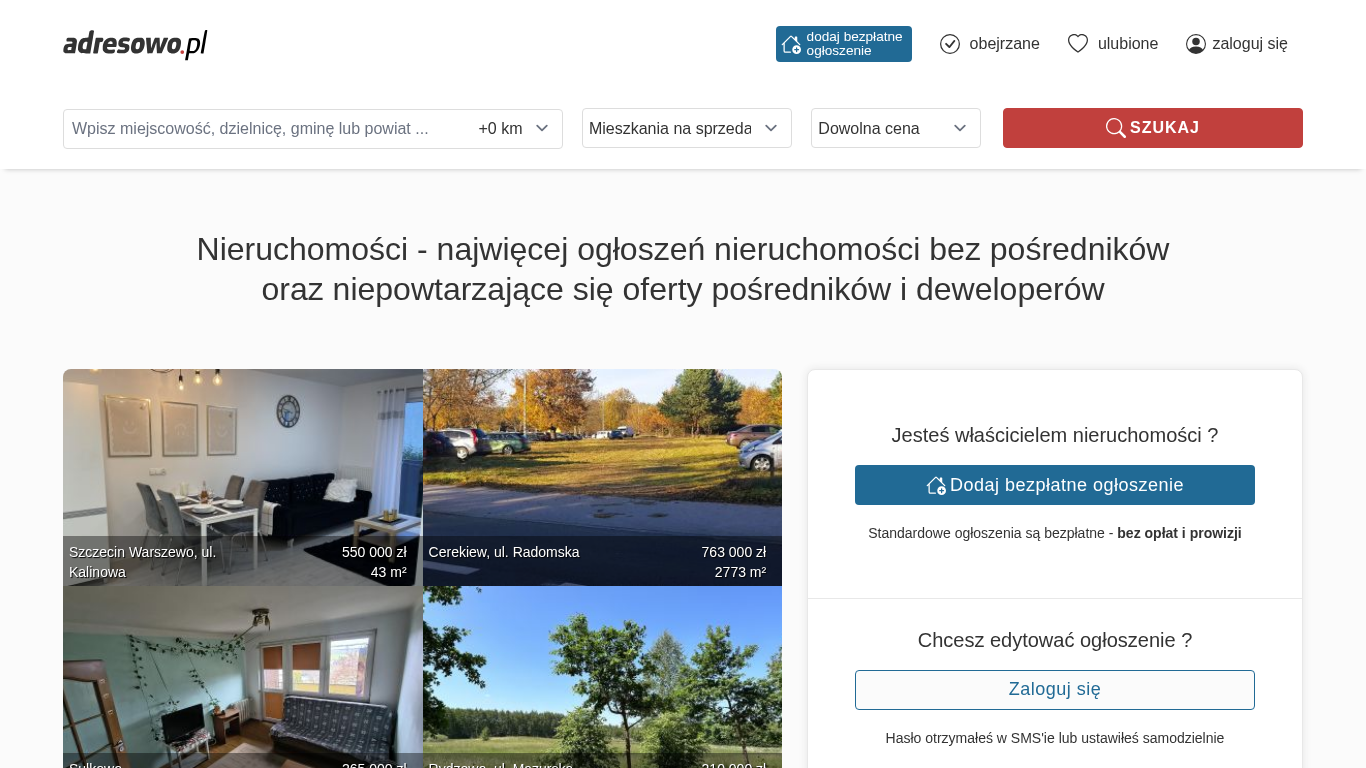Click the checkmark circle icon beside obejrzane
Viewport: 1366px width, 768px height.
(950, 44)
